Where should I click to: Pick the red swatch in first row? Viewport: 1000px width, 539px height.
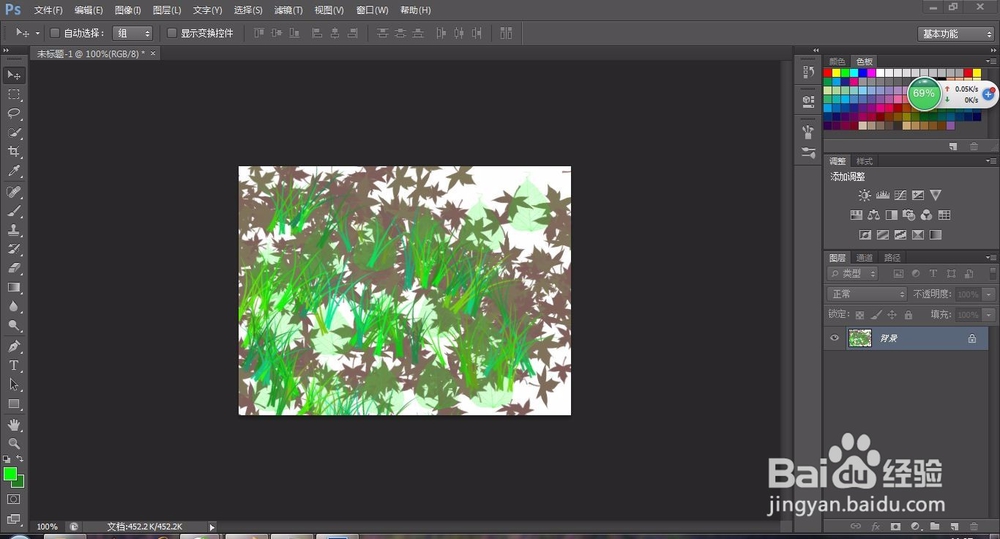[x=828, y=73]
